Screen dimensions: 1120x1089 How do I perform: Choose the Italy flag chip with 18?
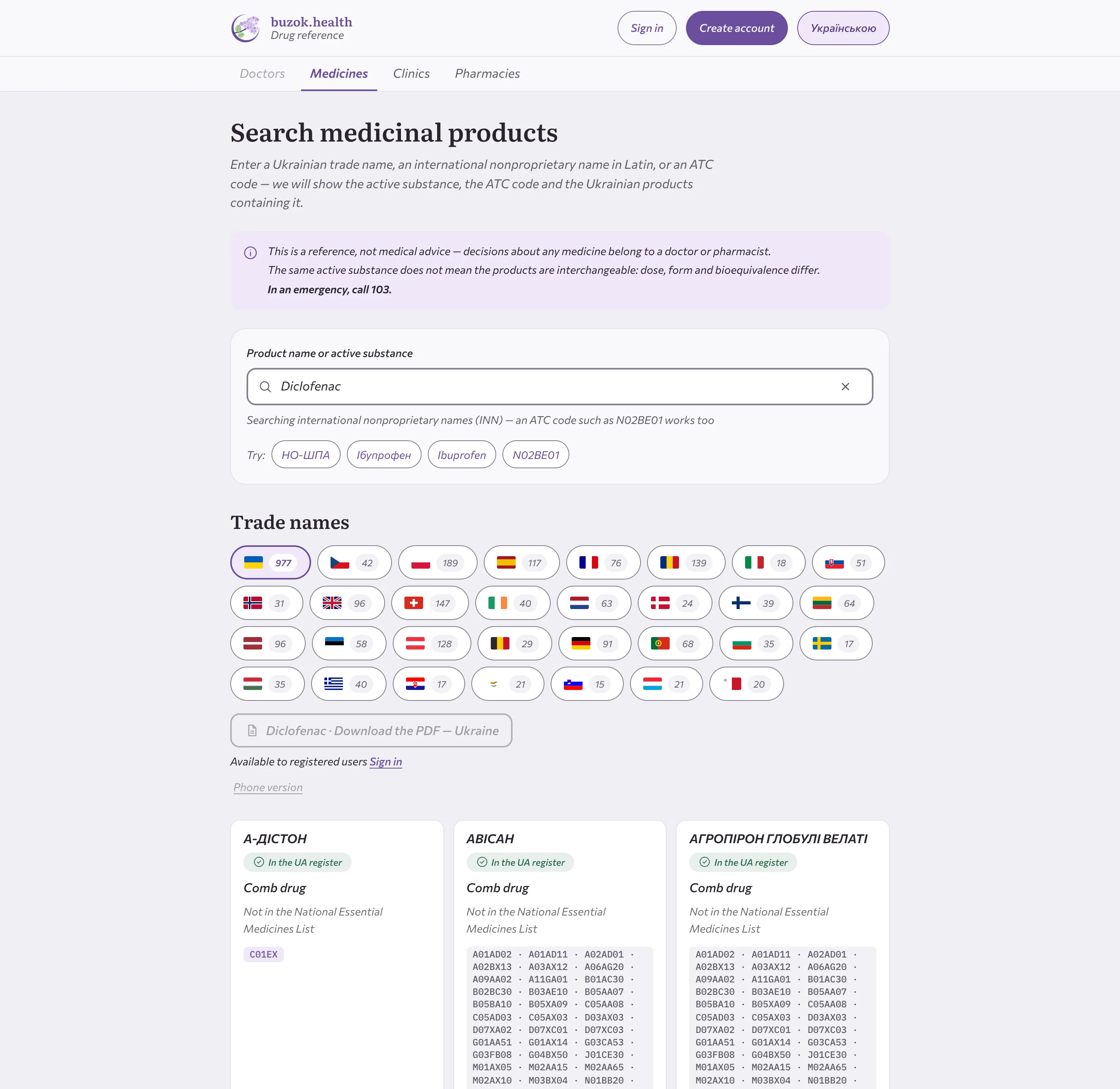point(768,563)
